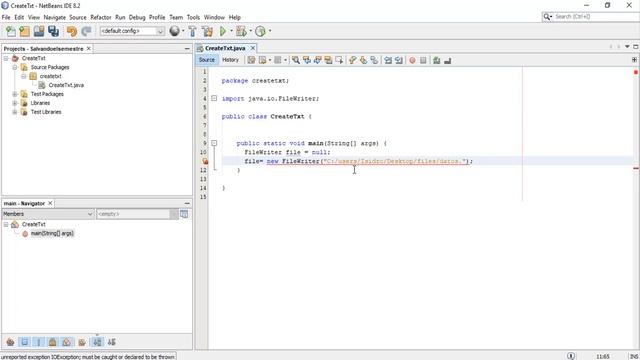
Task: Click the Shift Line Right icon
Action: (399, 60)
